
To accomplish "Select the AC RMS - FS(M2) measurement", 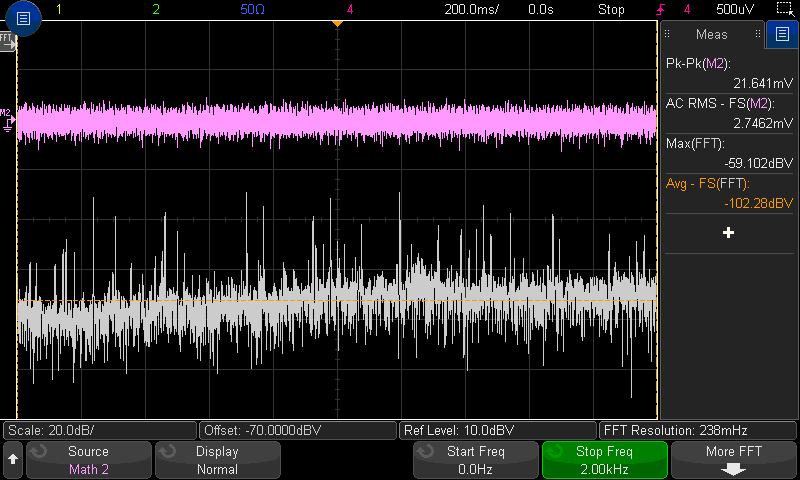I will 729,113.
